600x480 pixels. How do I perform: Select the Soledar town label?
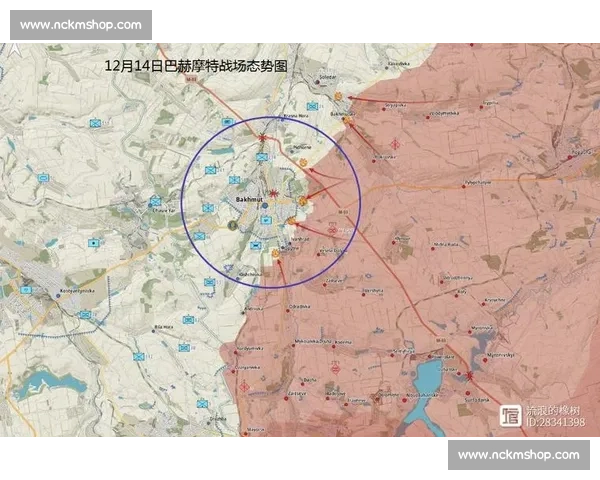click(x=327, y=77)
